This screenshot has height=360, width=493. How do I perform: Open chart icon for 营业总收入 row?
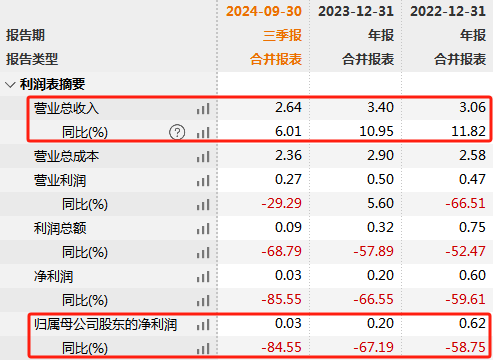pyautogui.click(x=203, y=109)
